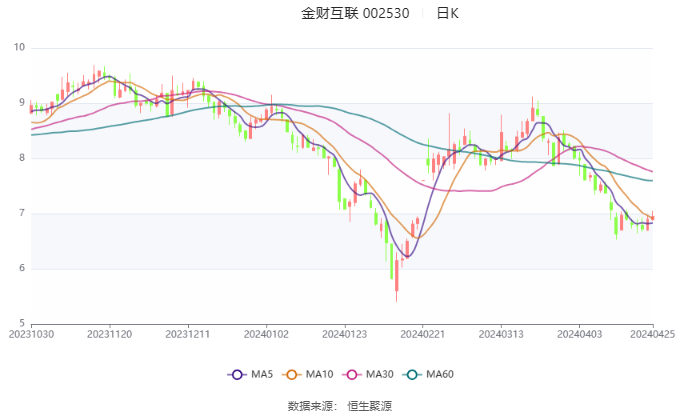Select the 20231030 date axis marker
This screenshot has width=680, height=413.
(31, 334)
